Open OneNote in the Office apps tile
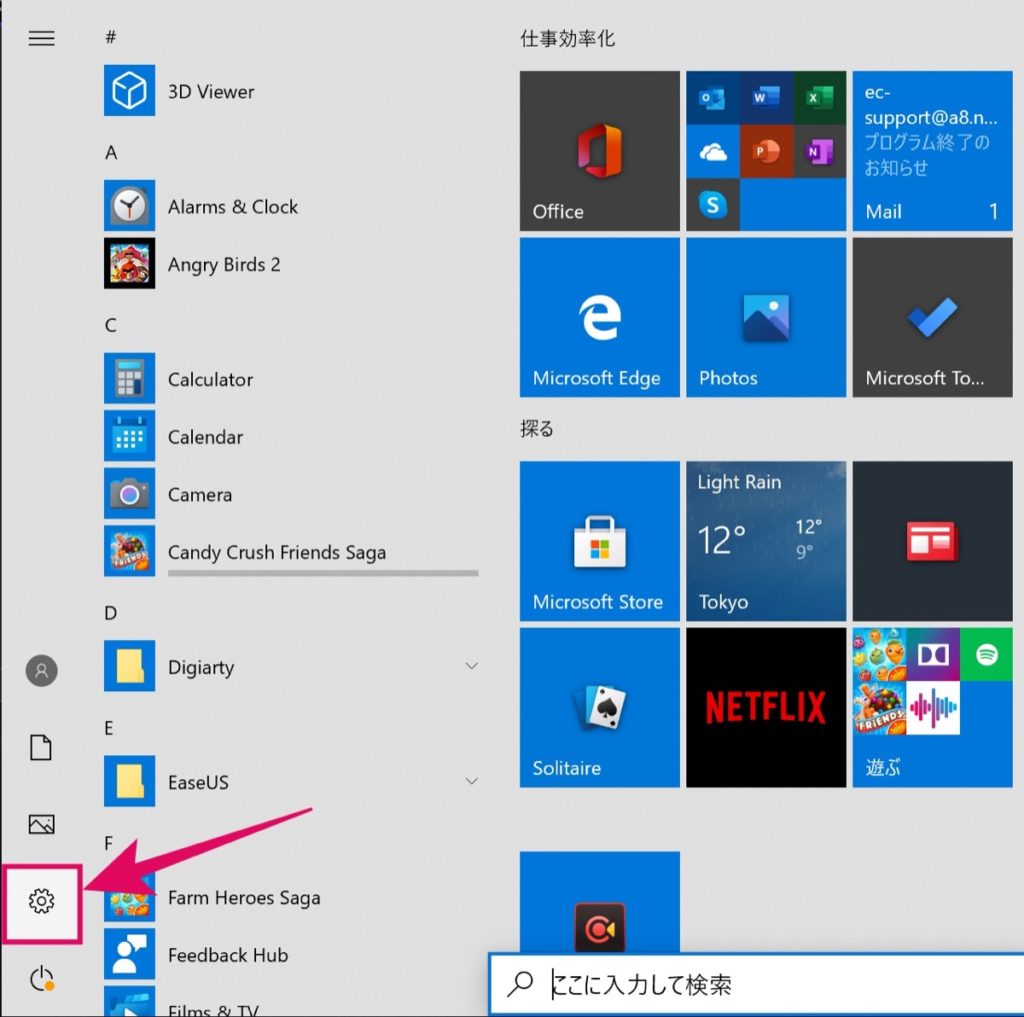Image resolution: width=1024 pixels, height=1017 pixels. [820, 151]
